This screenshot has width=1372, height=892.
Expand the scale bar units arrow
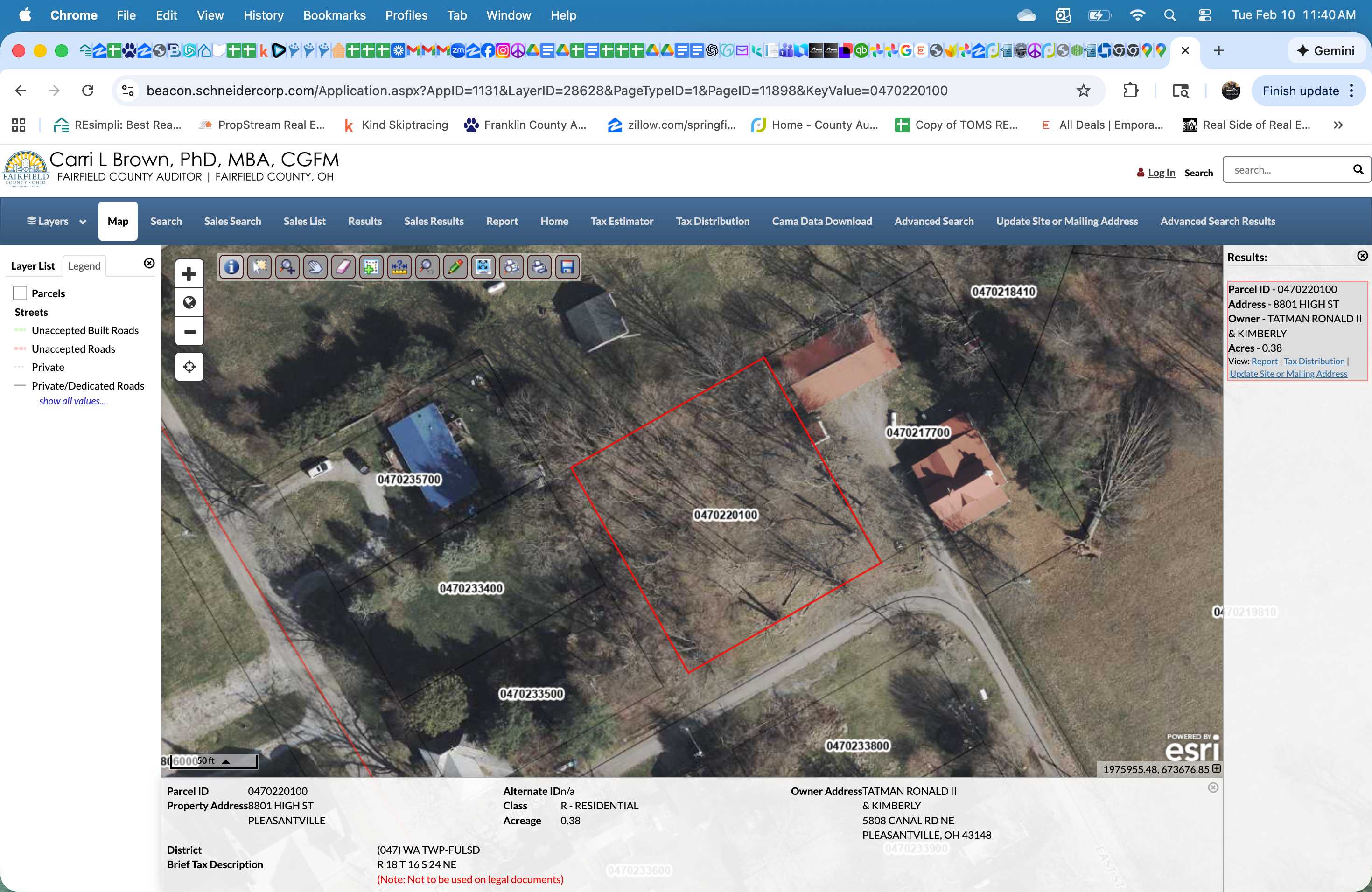pos(226,762)
